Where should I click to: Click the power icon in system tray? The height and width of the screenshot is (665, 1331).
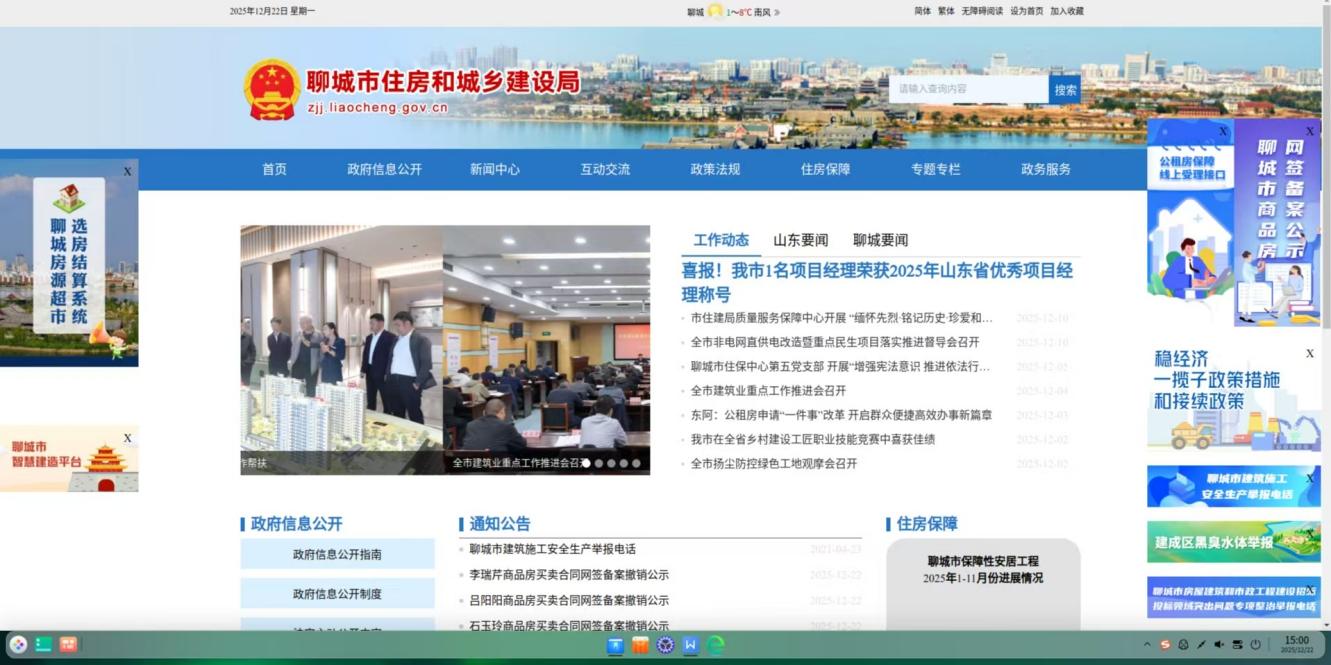(x=1255, y=645)
